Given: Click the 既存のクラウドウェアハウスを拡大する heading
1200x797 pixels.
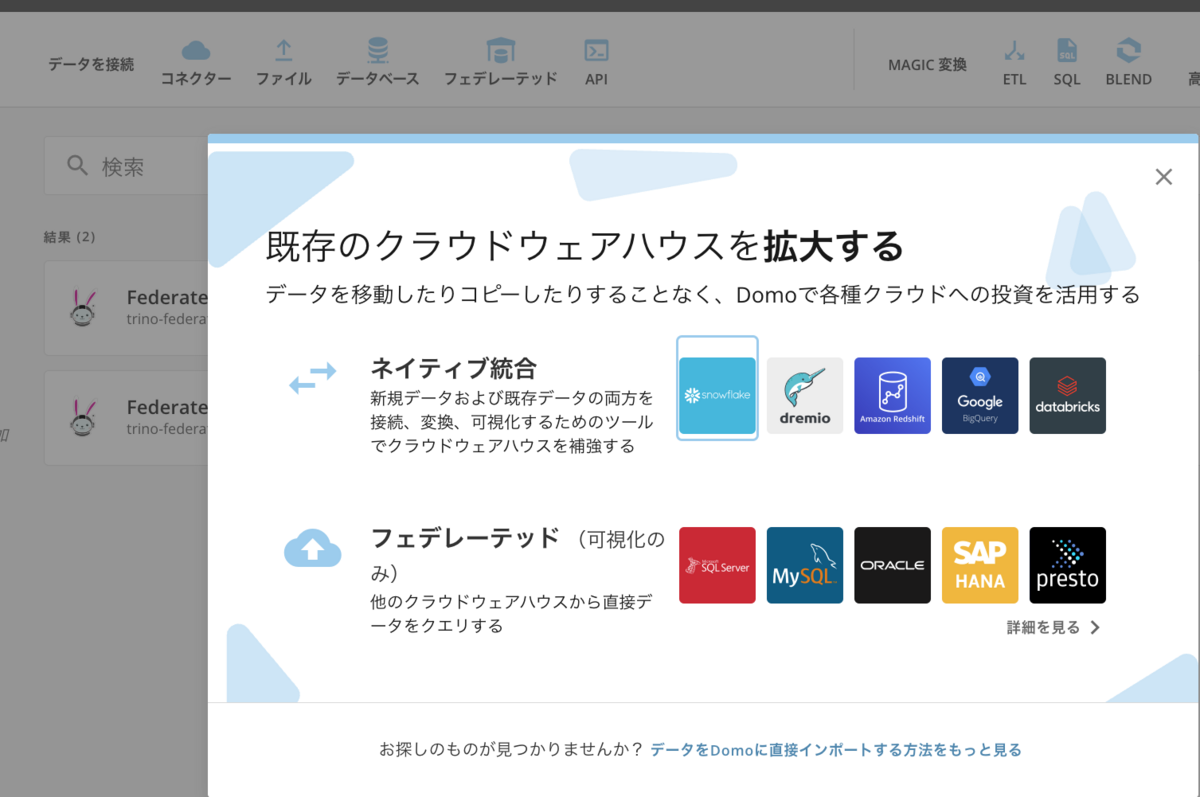Looking at the screenshot, I should pos(585,245).
